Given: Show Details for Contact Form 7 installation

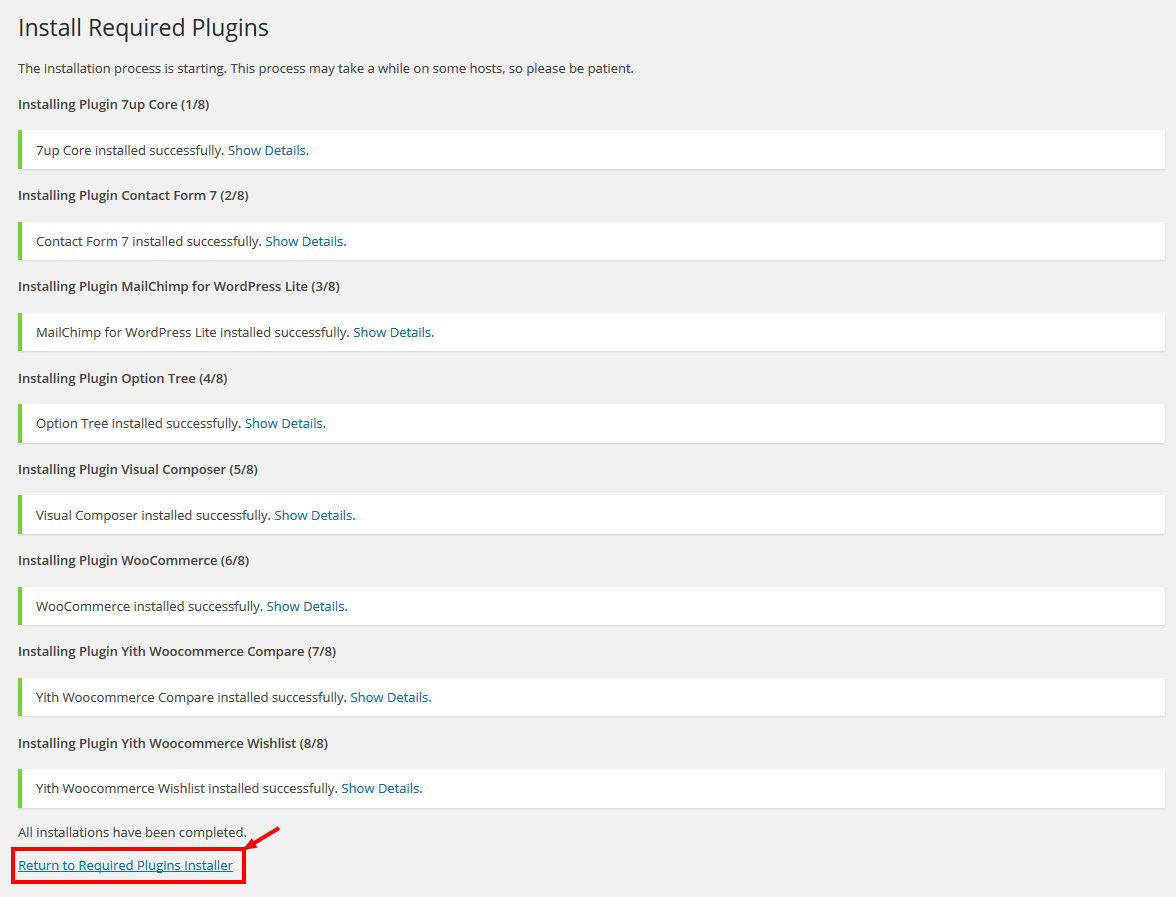Looking at the screenshot, I should coord(304,242).
